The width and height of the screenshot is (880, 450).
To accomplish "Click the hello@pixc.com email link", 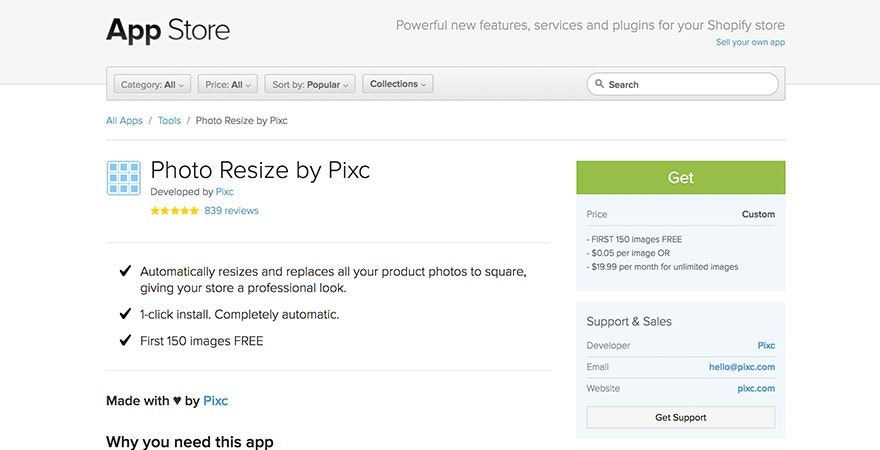I will click(x=742, y=367).
